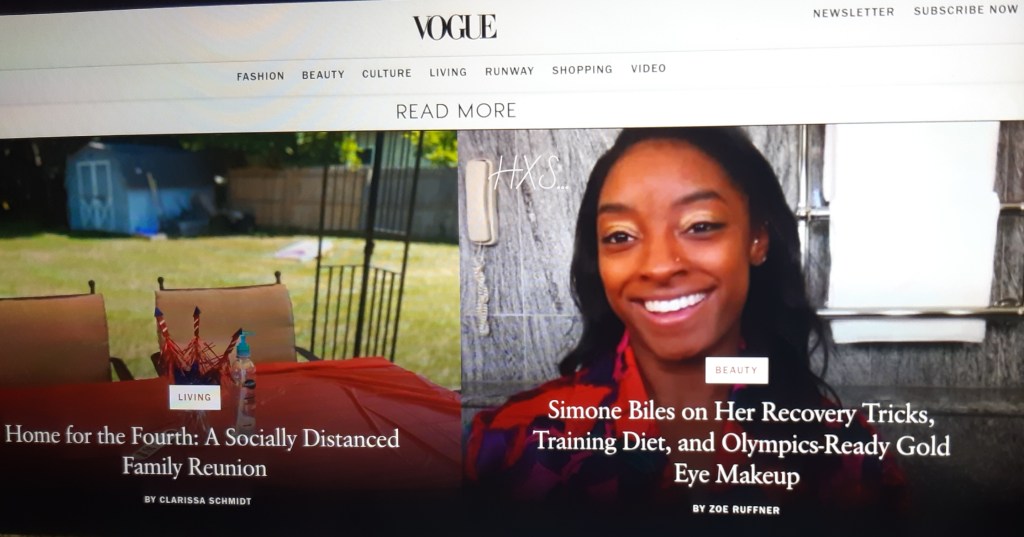Click the Newsletter link
Viewport: 1024px width, 537px height.
pyautogui.click(x=854, y=12)
